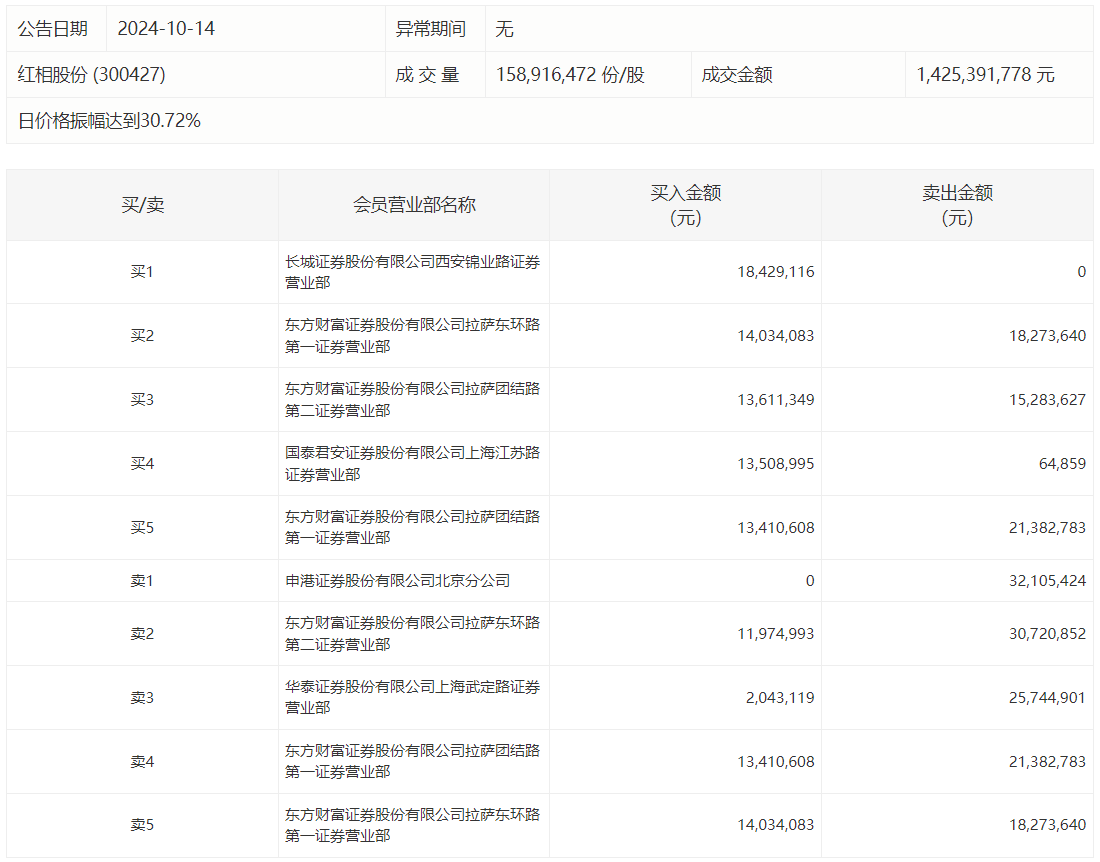The width and height of the screenshot is (1100, 862).
Task: Click 拉萨东环路第一证券营业部 in 买2 row
Action: (x=412, y=336)
